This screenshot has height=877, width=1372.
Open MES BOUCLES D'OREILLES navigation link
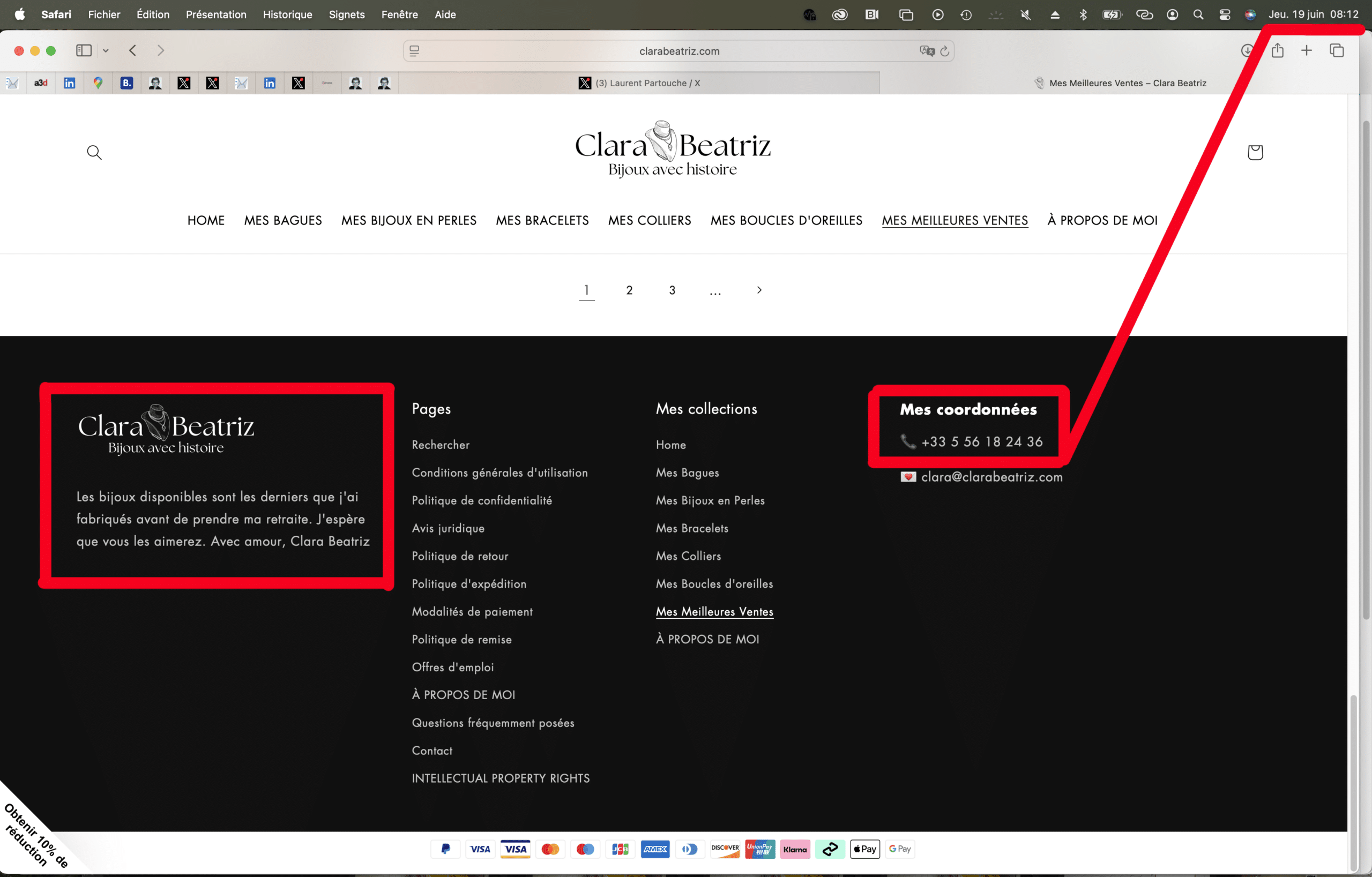[x=786, y=220]
